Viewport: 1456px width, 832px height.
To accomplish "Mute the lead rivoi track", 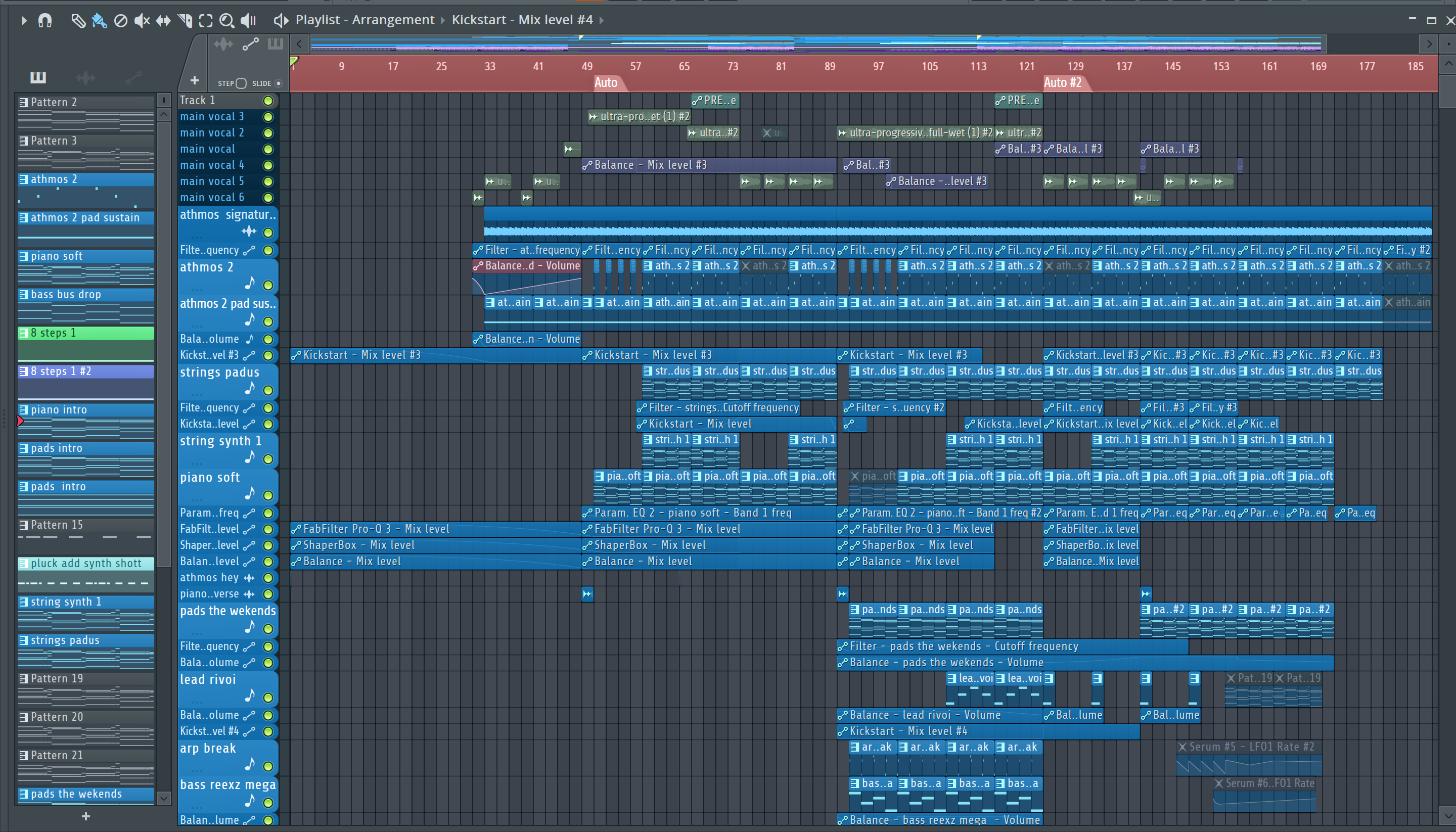I will pyautogui.click(x=267, y=698).
